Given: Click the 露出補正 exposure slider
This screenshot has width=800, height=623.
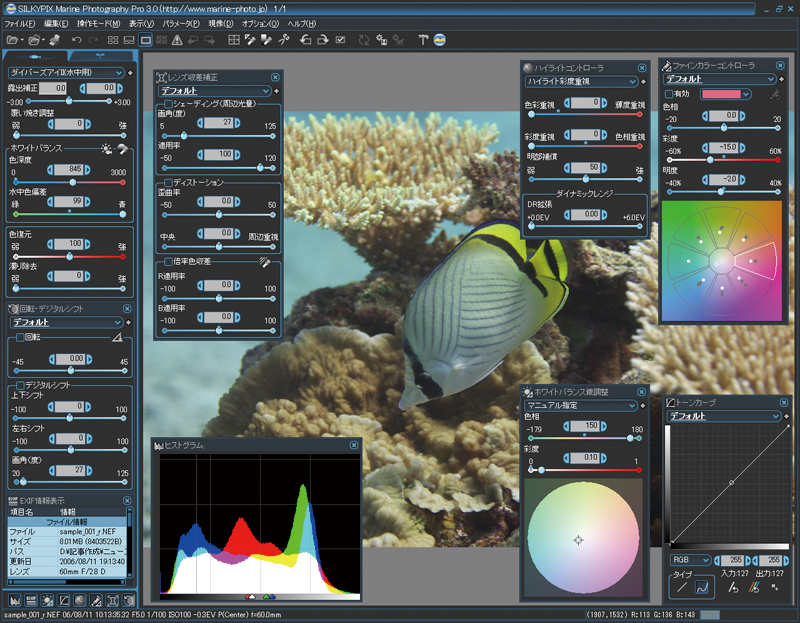Looking at the screenshot, I should [x=69, y=100].
